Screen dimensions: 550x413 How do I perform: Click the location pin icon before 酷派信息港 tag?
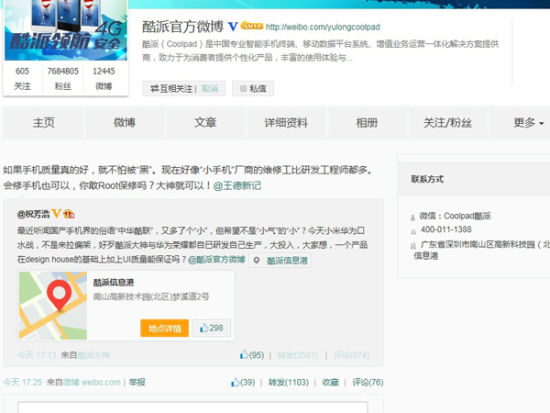point(256,260)
